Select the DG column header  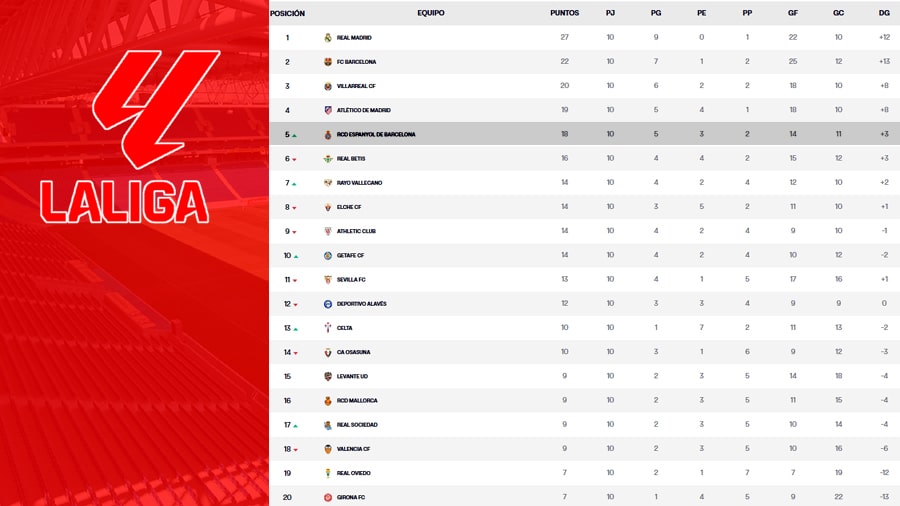884,13
